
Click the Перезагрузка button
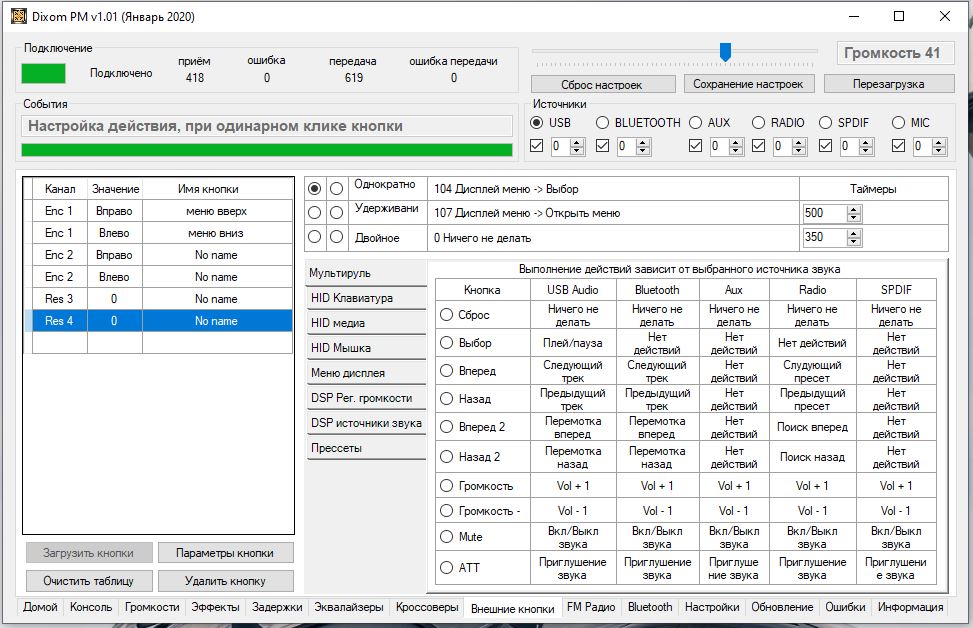[x=888, y=84]
